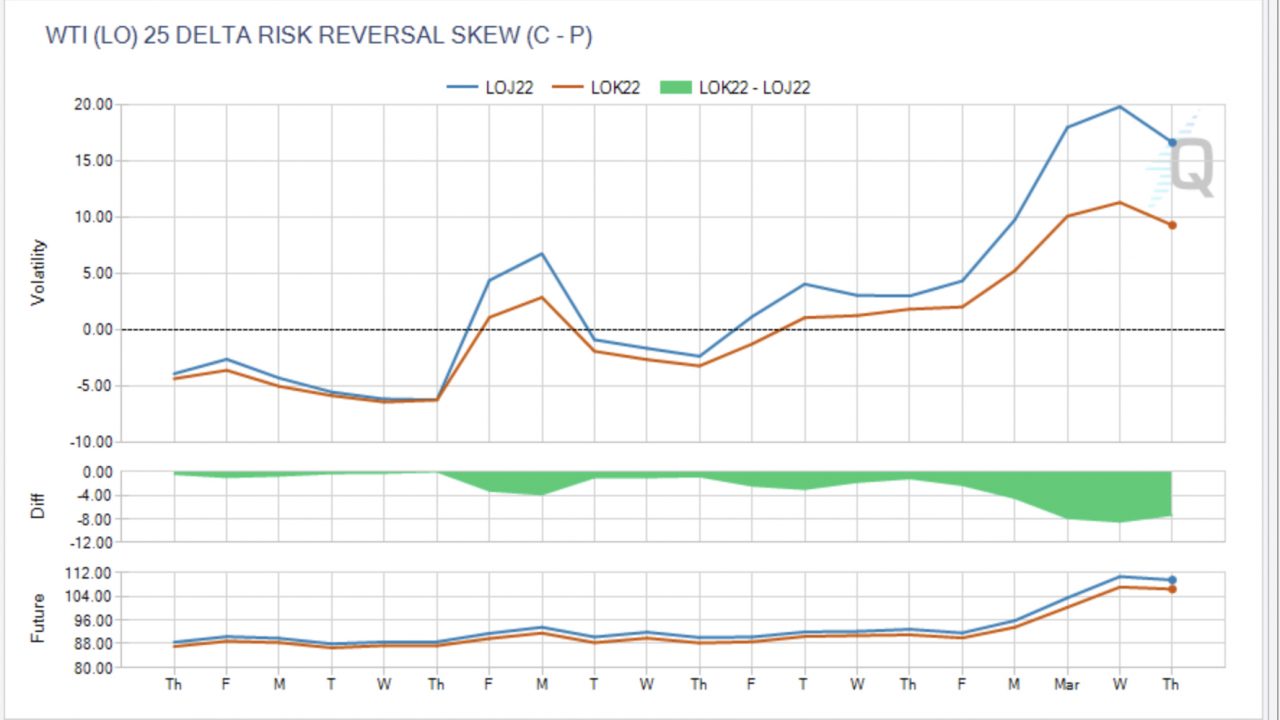Click the blue endpoint marker in the Future chart
Viewport: 1280px width, 720px height.
coord(1172,580)
